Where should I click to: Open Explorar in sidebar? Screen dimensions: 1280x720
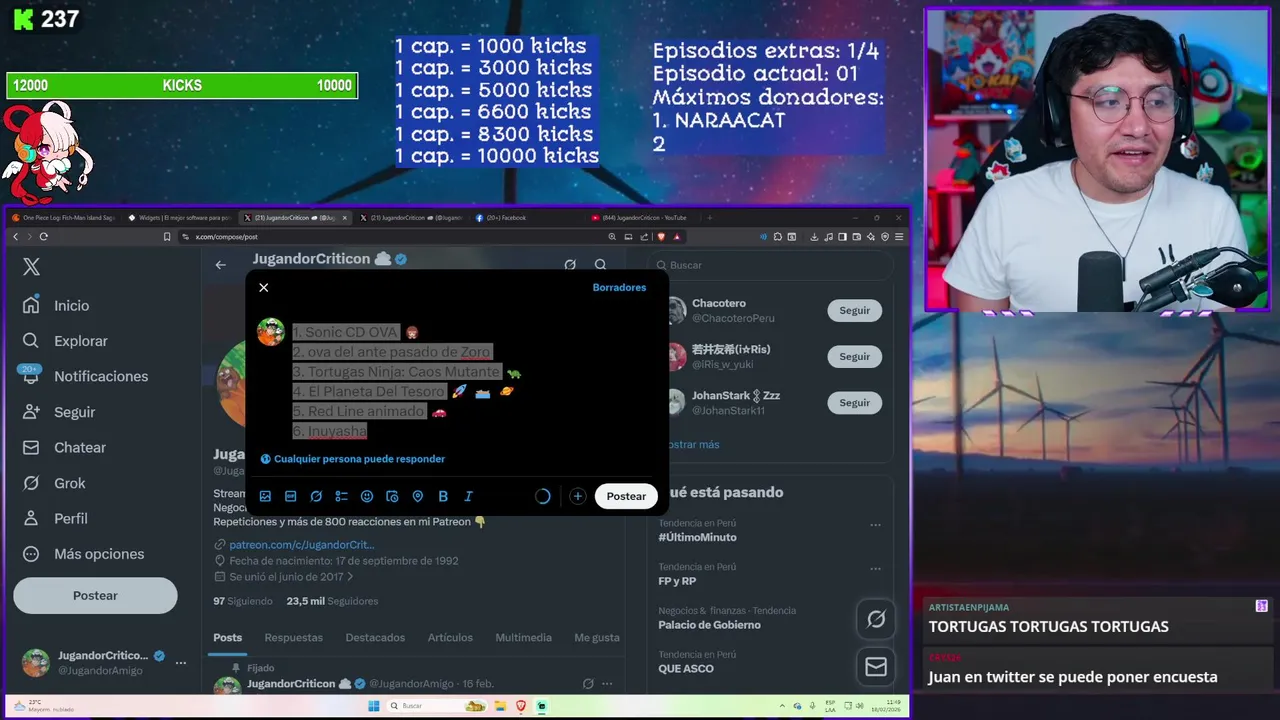(x=66, y=341)
